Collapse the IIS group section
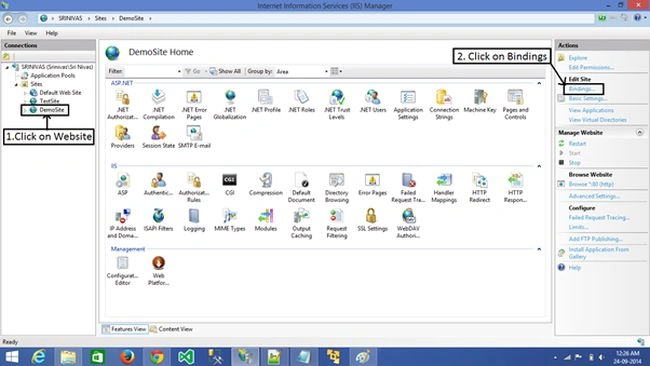650x366 pixels. point(539,166)
